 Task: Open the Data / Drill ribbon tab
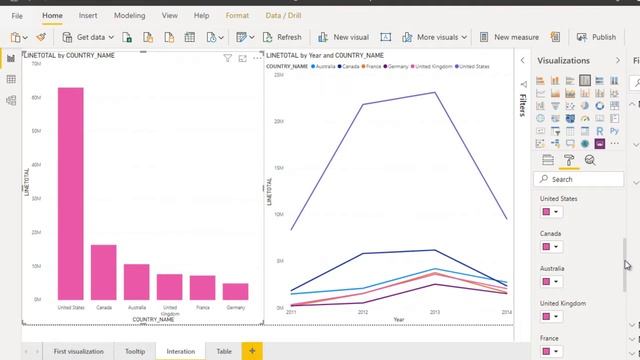pos(283,16)
